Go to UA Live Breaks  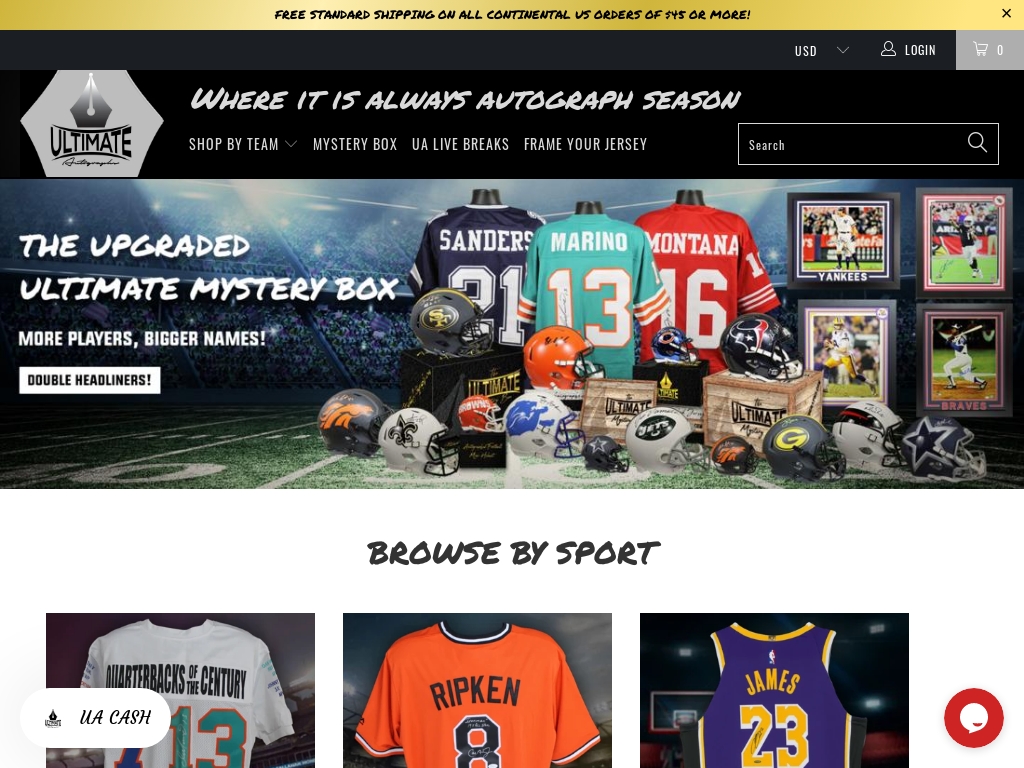click(460, 144)
